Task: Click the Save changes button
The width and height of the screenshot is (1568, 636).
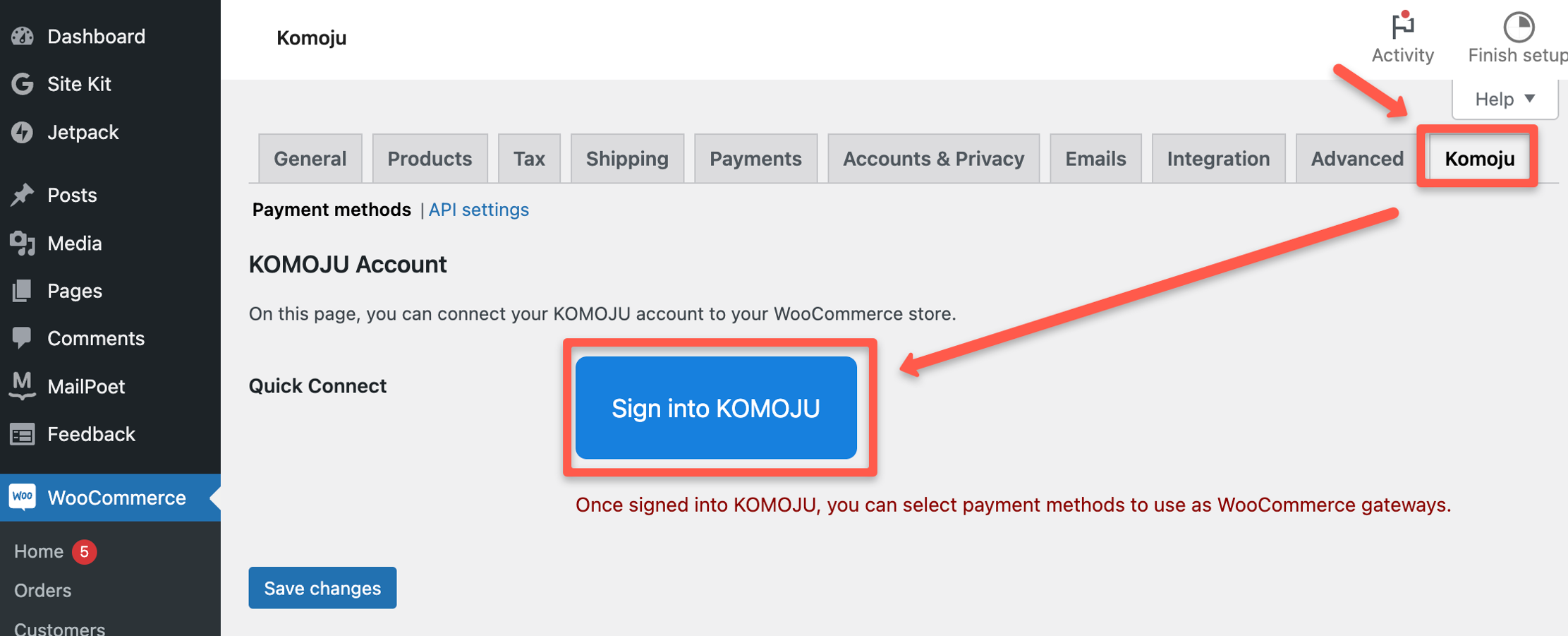Action: pyautogui.click(x=322, y=588)
